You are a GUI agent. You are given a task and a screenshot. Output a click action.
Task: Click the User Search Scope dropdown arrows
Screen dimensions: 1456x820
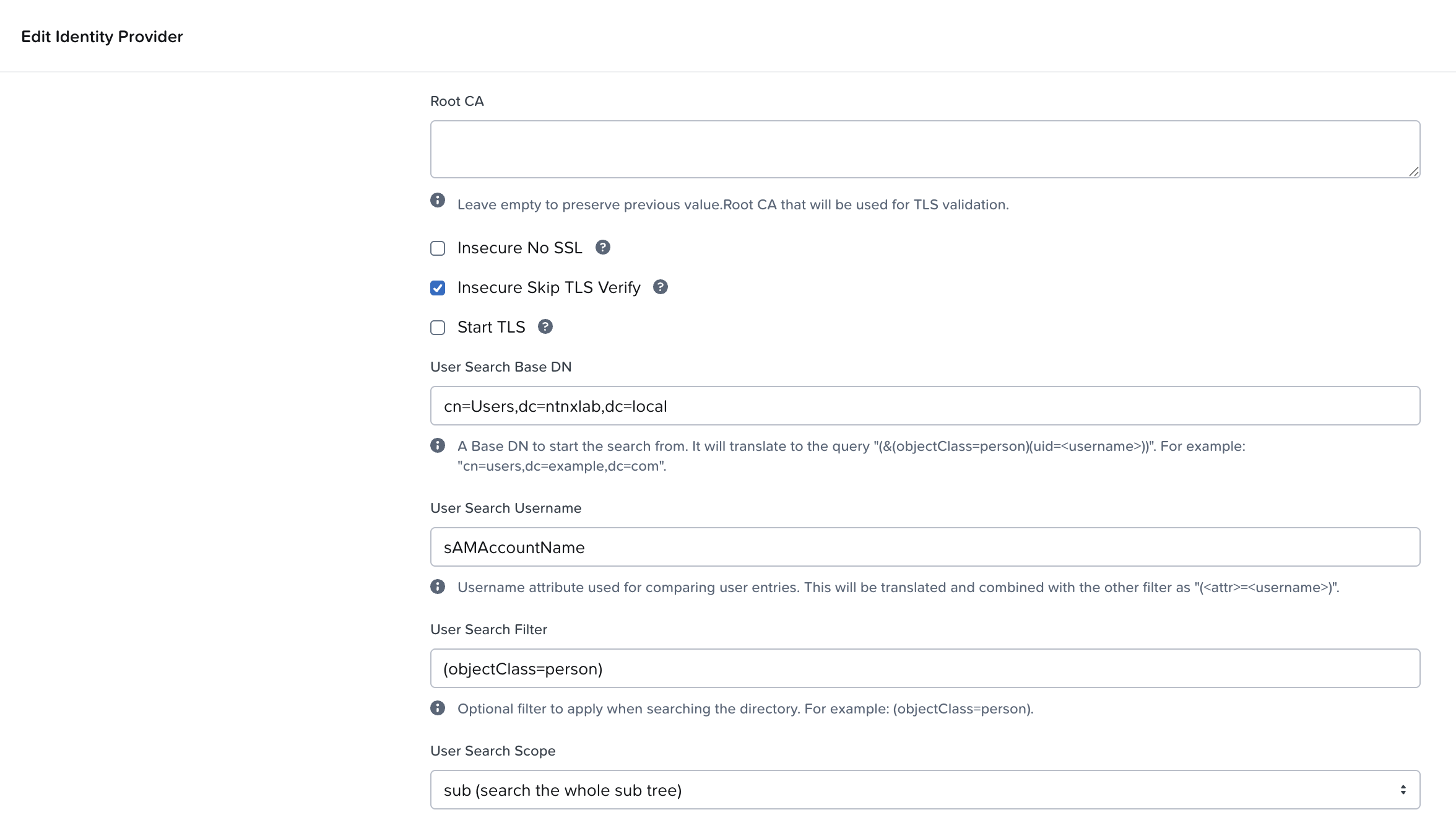point(1403,790)
